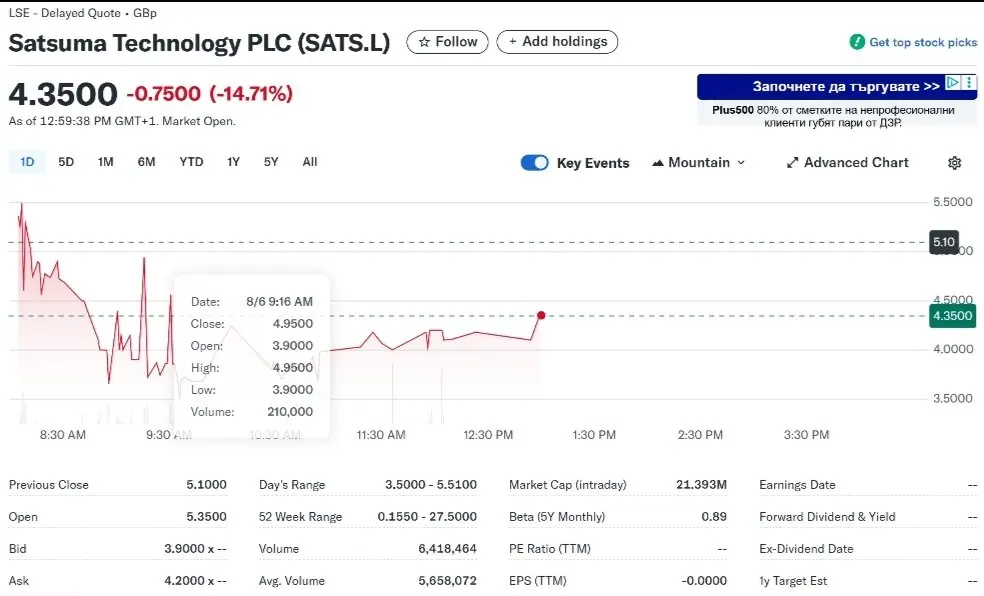Open Get top stock picks link

click(x=922, y=42)
